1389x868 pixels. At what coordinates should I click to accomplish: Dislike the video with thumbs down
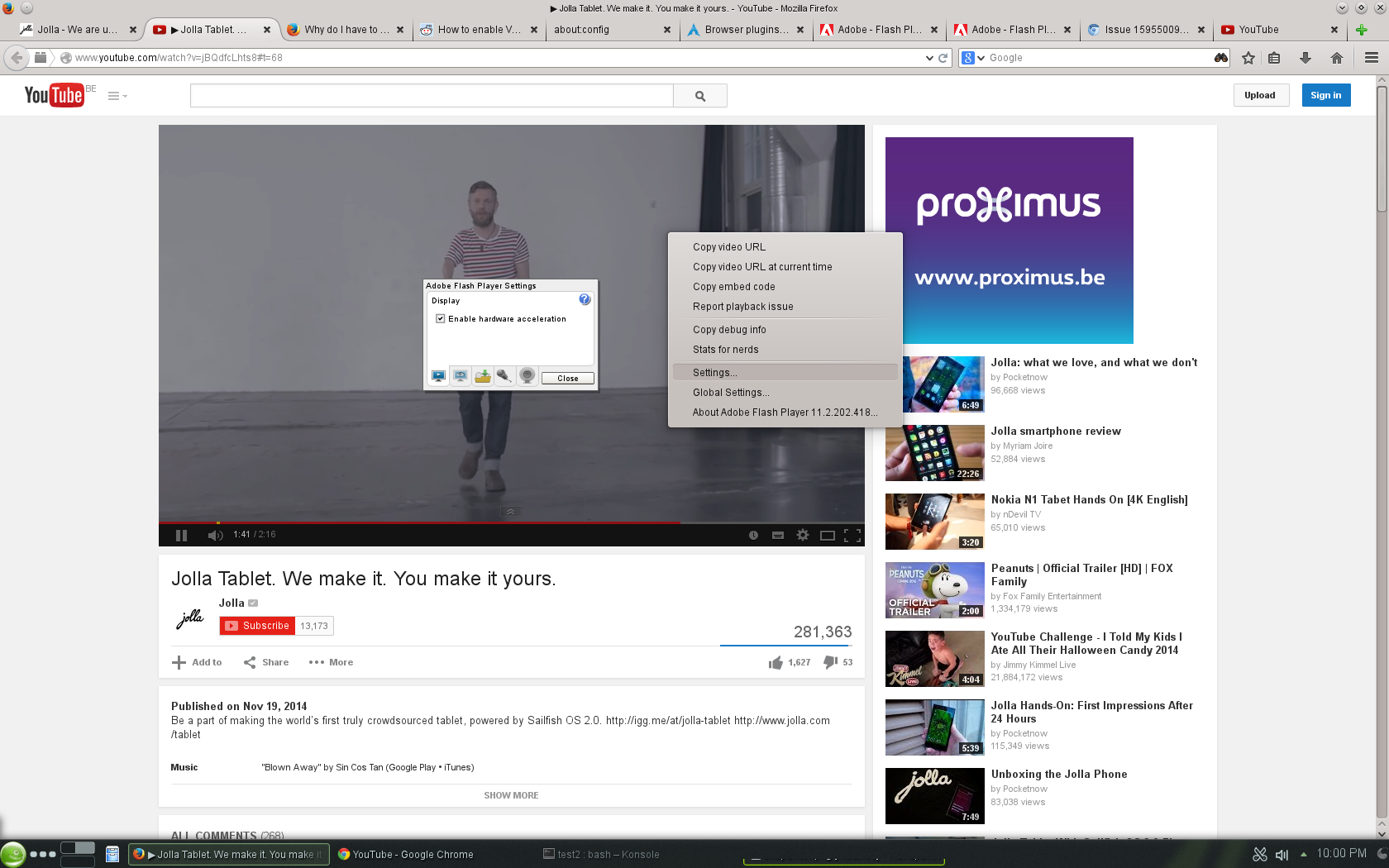831,663
